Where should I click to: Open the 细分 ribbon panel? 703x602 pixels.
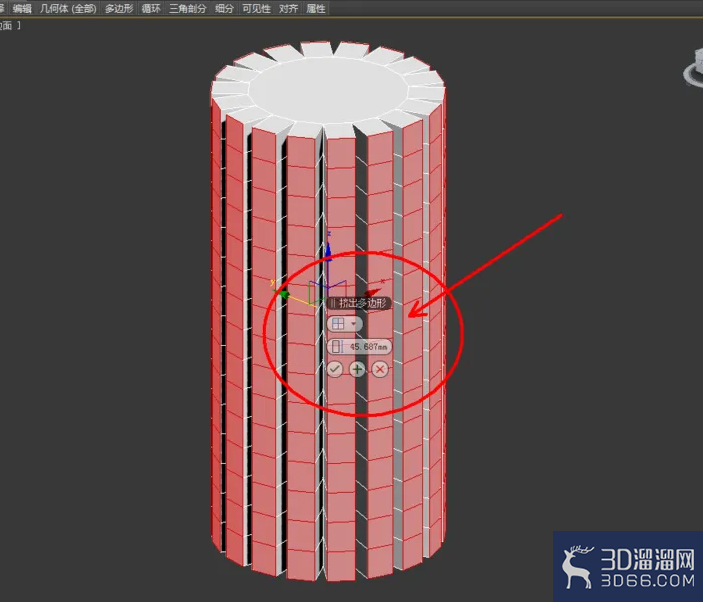[224, 9]
